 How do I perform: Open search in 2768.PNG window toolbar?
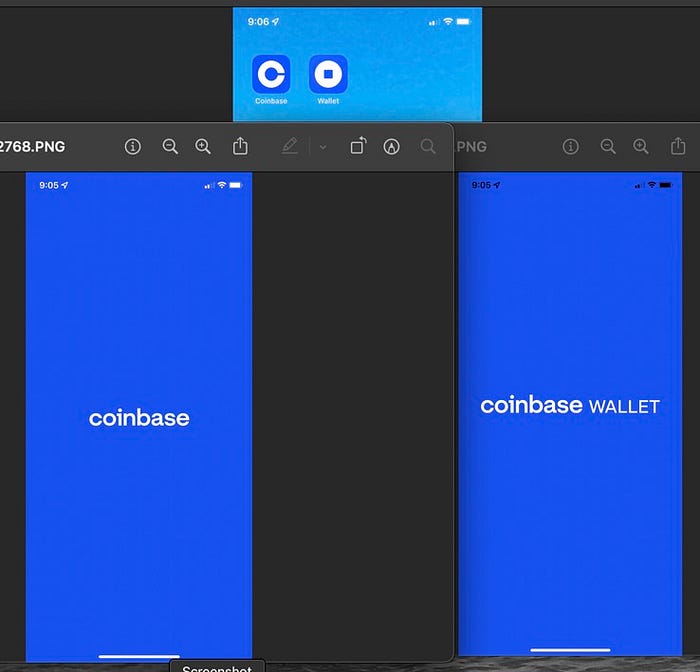click(428, 146)
